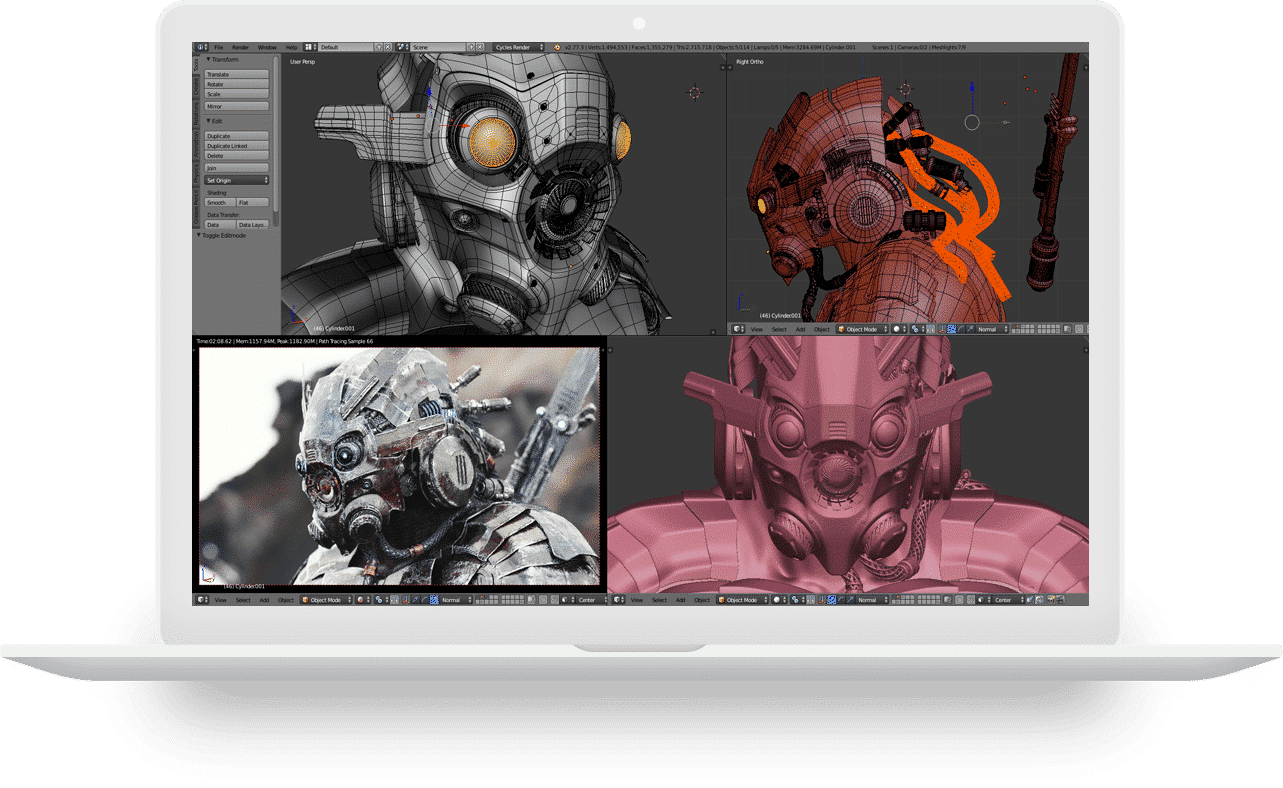Click the Delete button in Edit panel
The width and height of the screenshot is (1283, 788).
237,156
